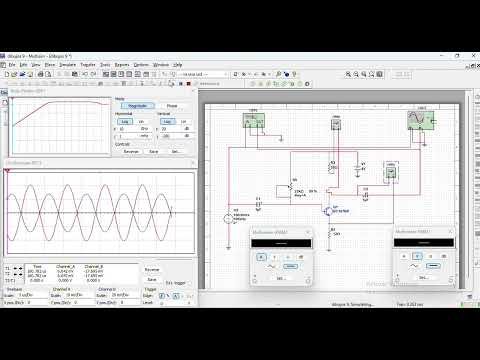
Task: Click the red stop simulation button
Action: (189, 84)
